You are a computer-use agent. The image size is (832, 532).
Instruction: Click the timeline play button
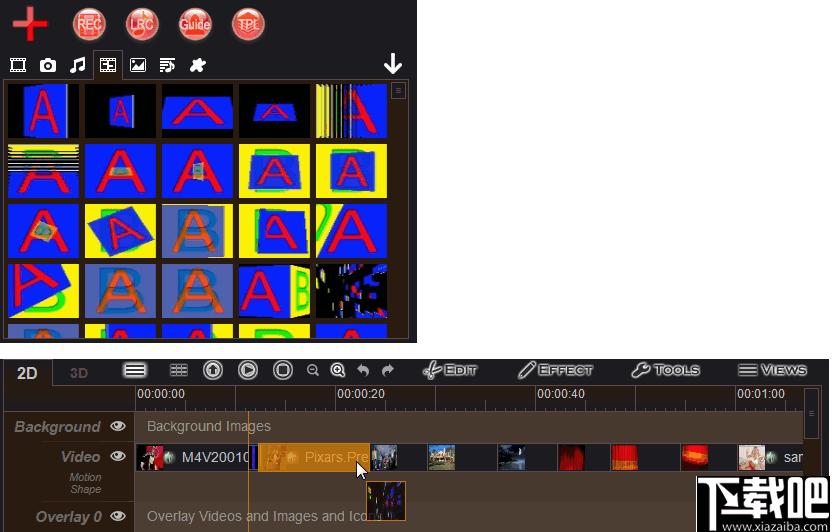(248, 370)
